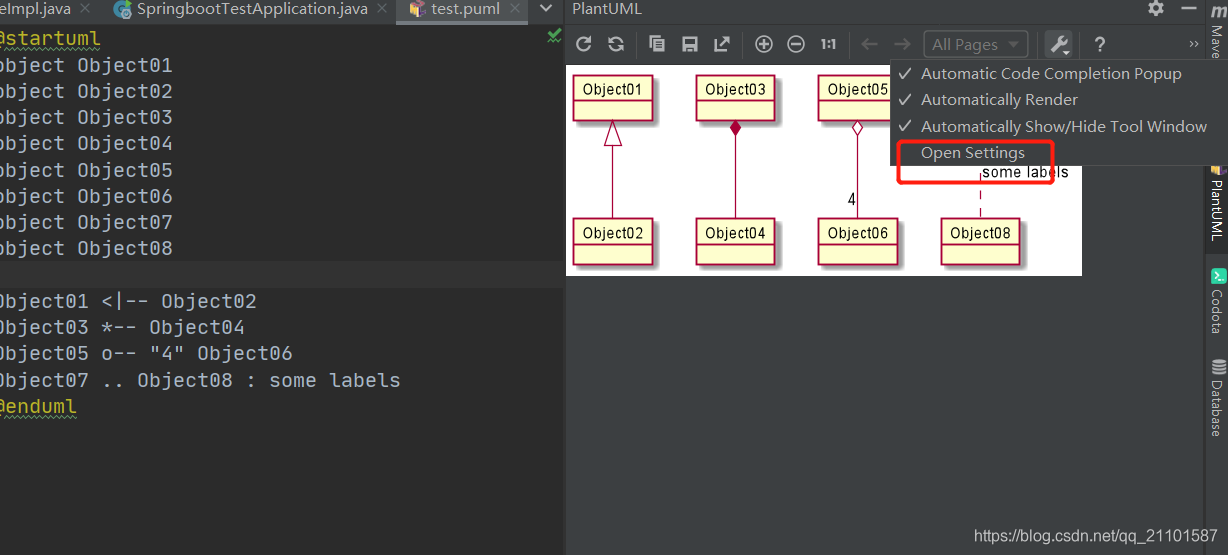This screenshot has height=555, width=1228.
Task: Select the PlantUML side tool window tab
Action: 1217,203
